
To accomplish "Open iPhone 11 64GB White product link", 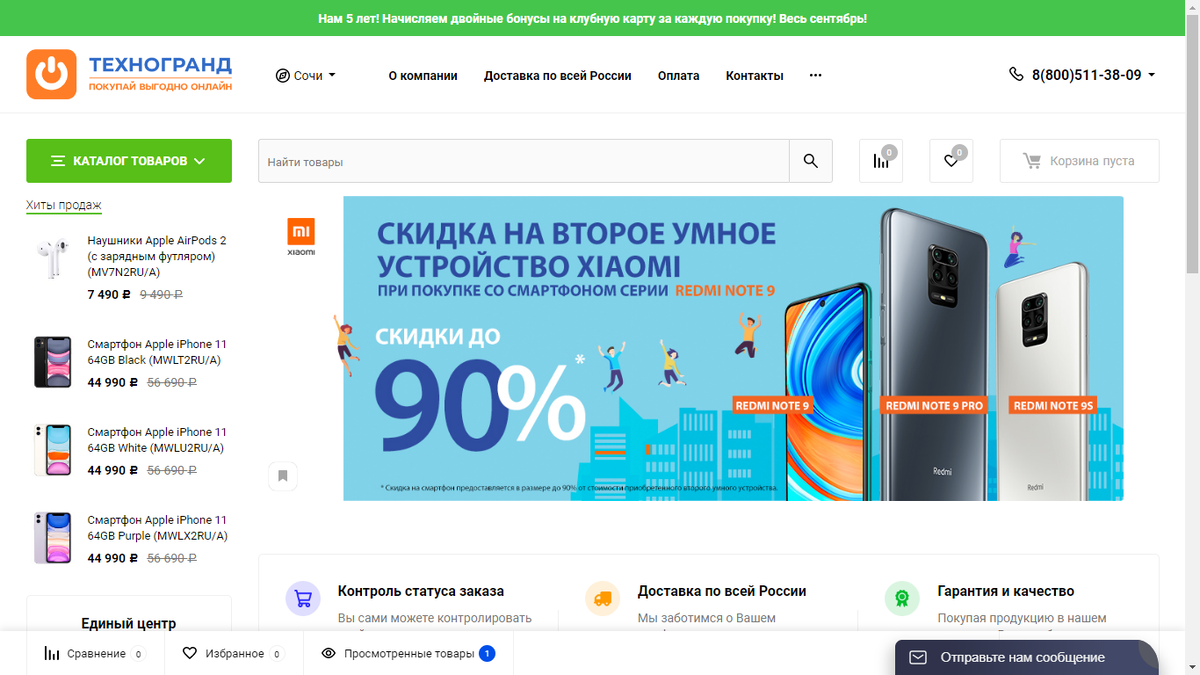I will [157, 440].
